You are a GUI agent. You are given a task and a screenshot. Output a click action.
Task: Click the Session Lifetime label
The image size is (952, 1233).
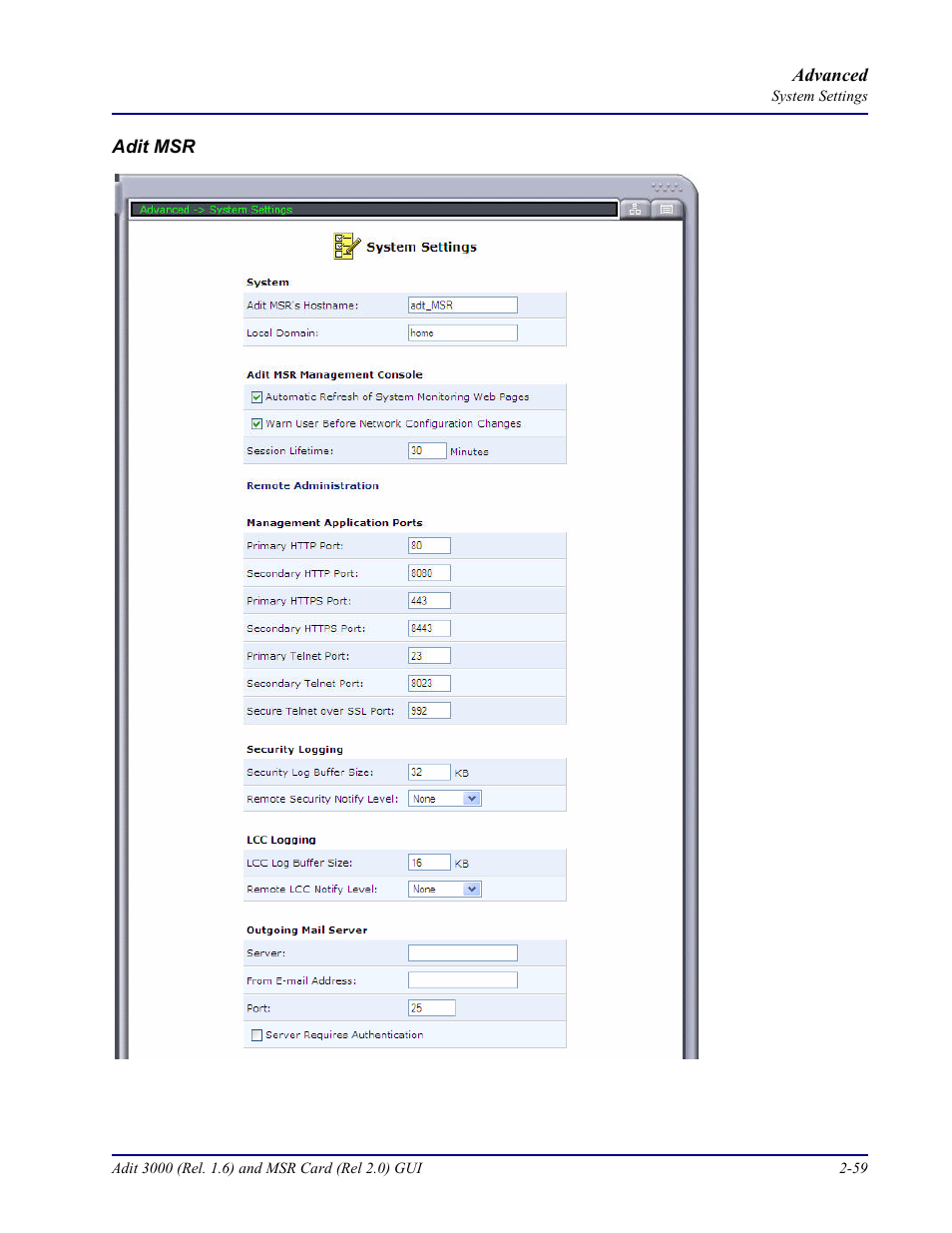[289, 451]
